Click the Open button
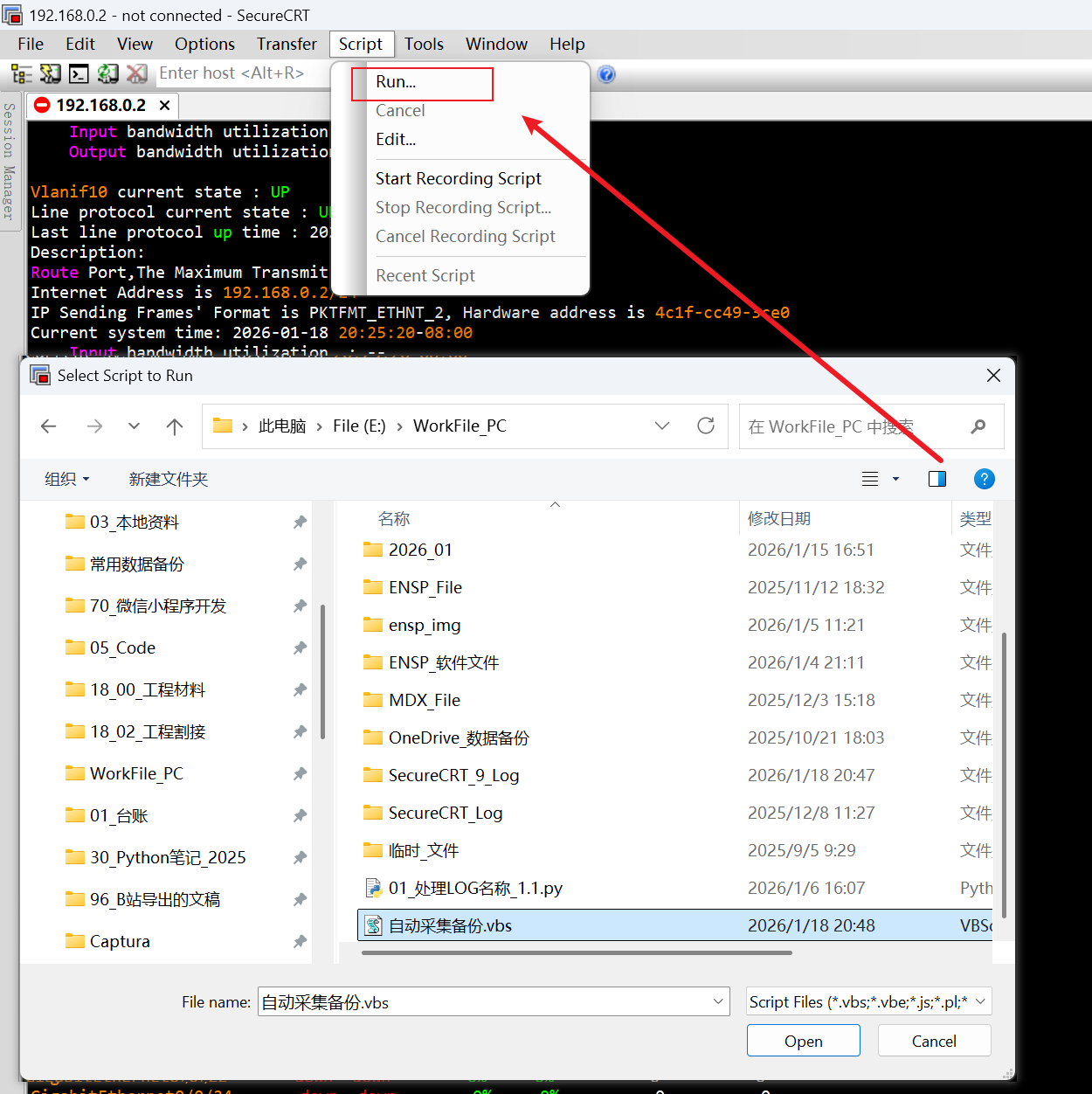The height and width of the screenshot is (1094, 1092). click(x=804, y=1041)
